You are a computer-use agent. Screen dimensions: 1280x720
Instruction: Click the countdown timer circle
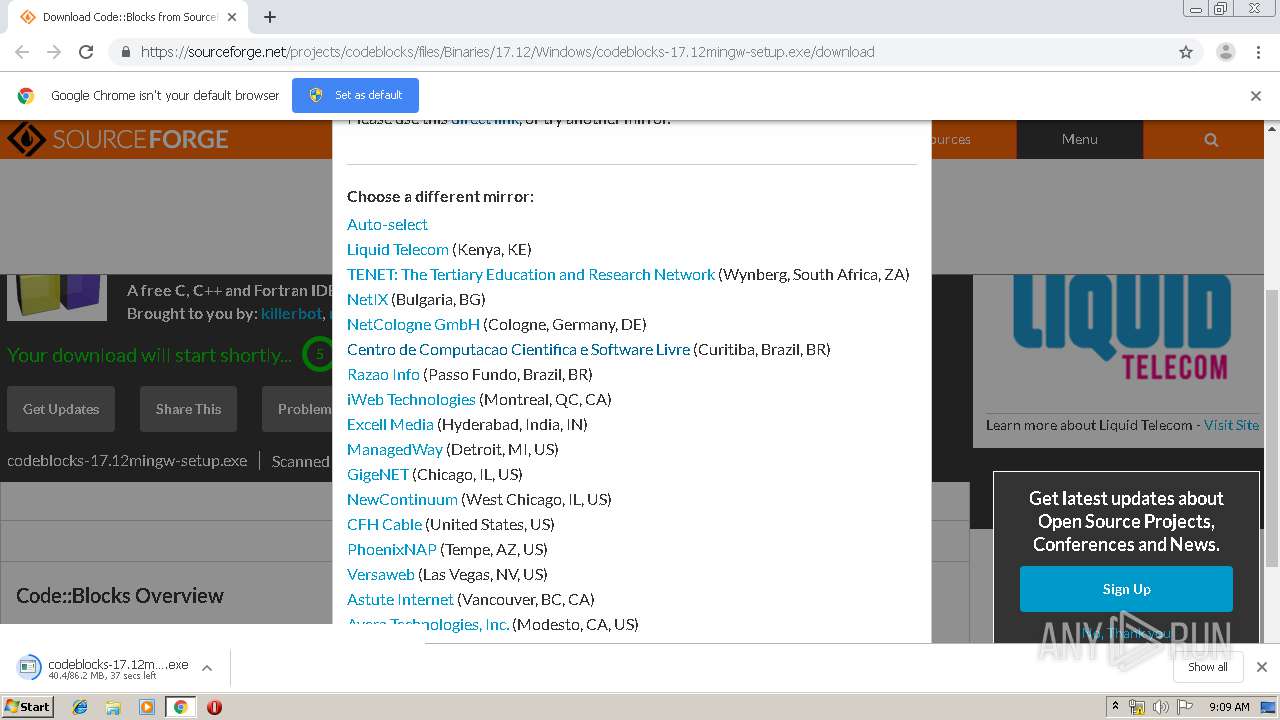pyautogui.click(x=319, y=354)
